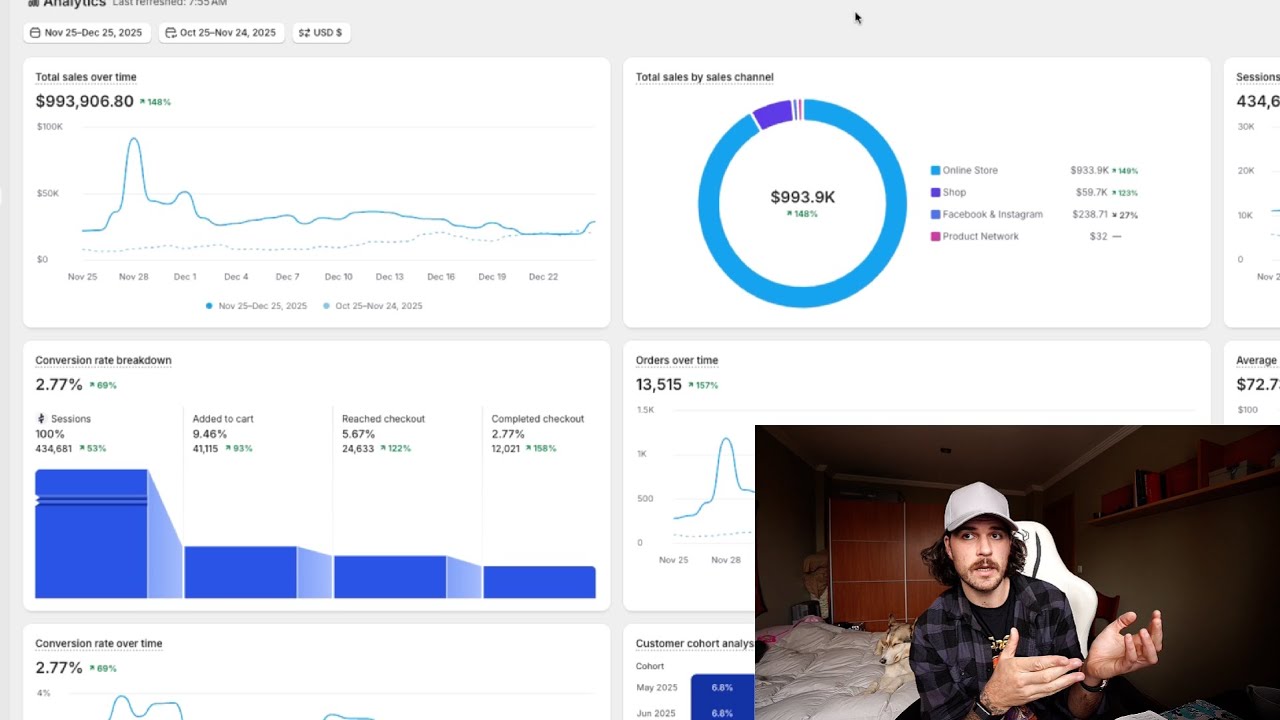Click the Added to cart funnel label
The width and height of the screenshot is (1280, 720).
click(x=223, y=419)
